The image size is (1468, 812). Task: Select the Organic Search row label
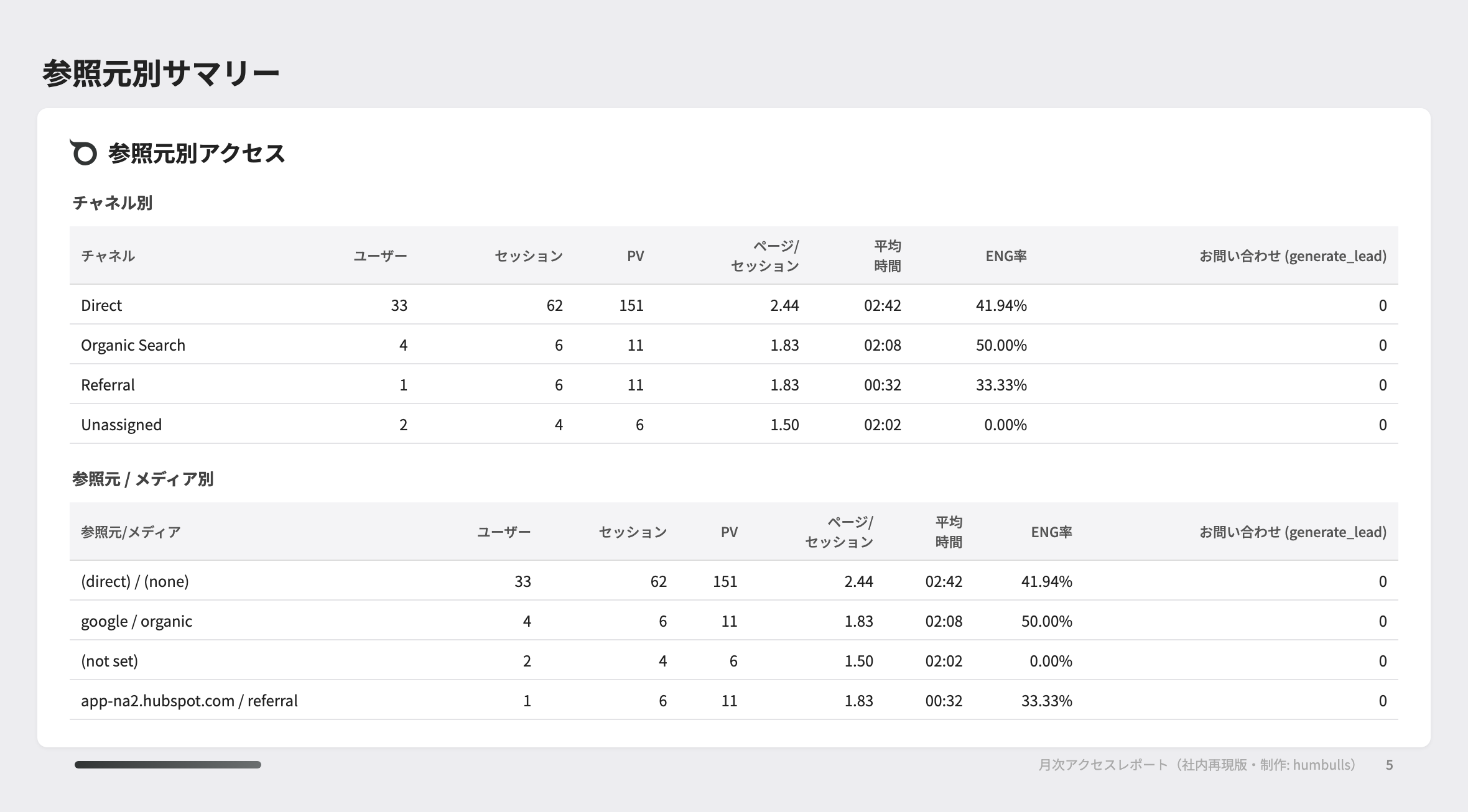133,345
